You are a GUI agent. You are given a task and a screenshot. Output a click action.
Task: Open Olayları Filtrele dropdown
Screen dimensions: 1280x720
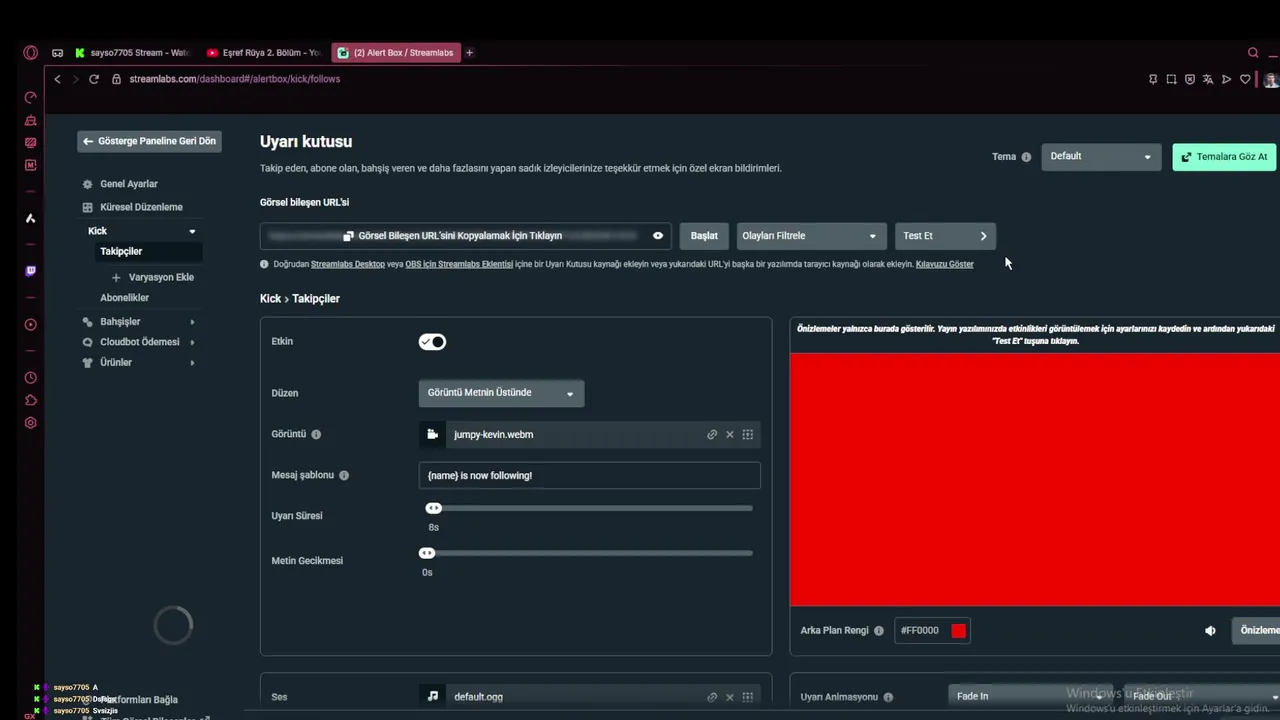coord(811,236)
